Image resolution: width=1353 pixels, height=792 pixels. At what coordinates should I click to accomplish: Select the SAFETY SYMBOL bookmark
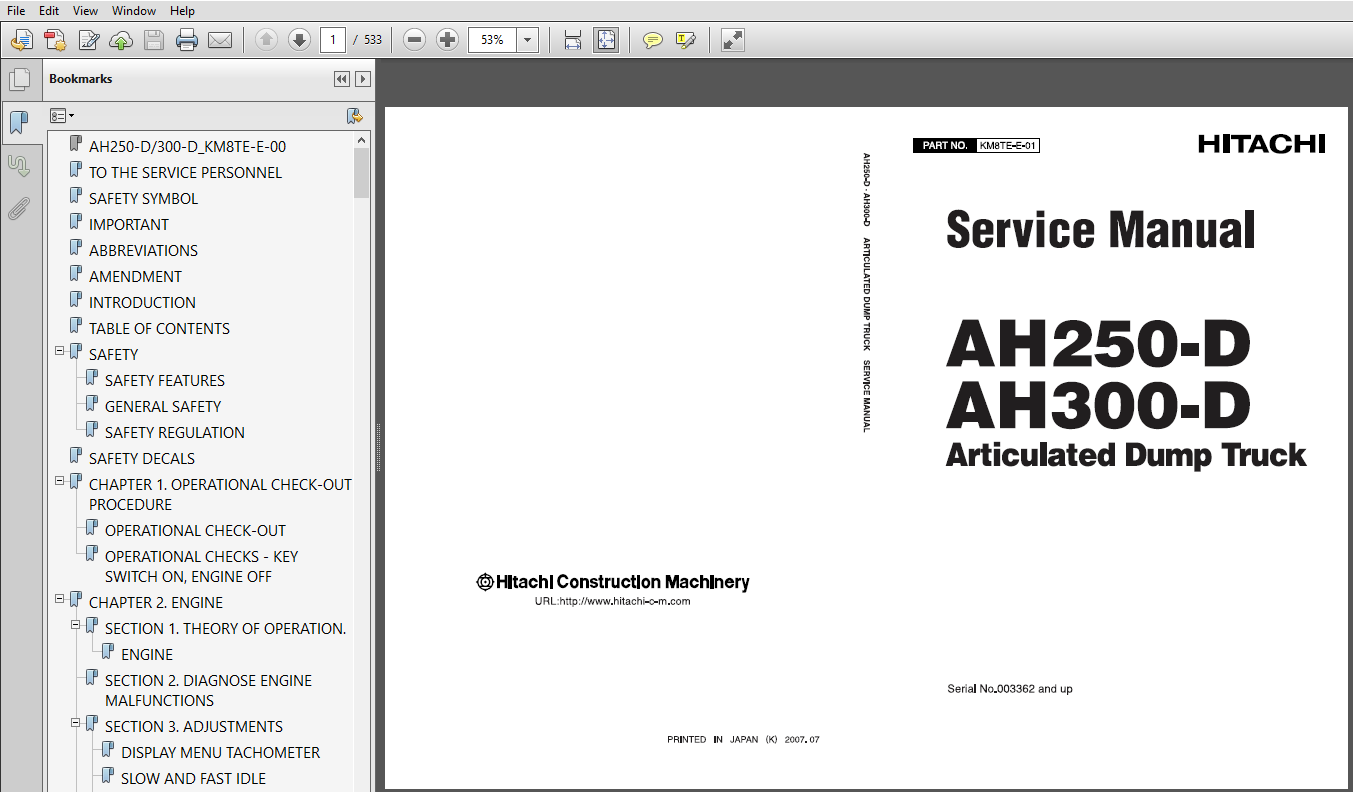[143, 199]
